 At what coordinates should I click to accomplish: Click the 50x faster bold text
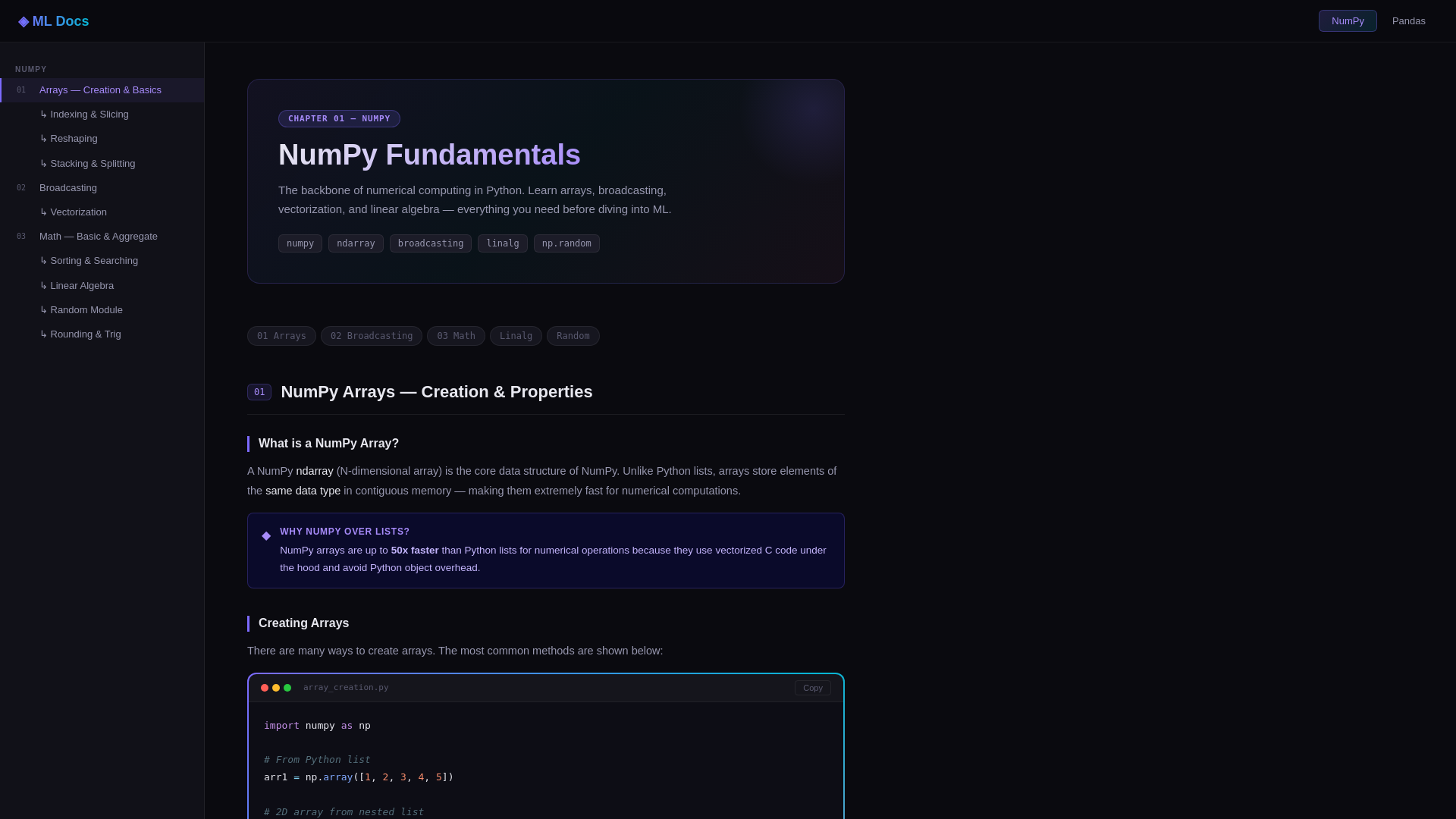[x=415, y=551]
